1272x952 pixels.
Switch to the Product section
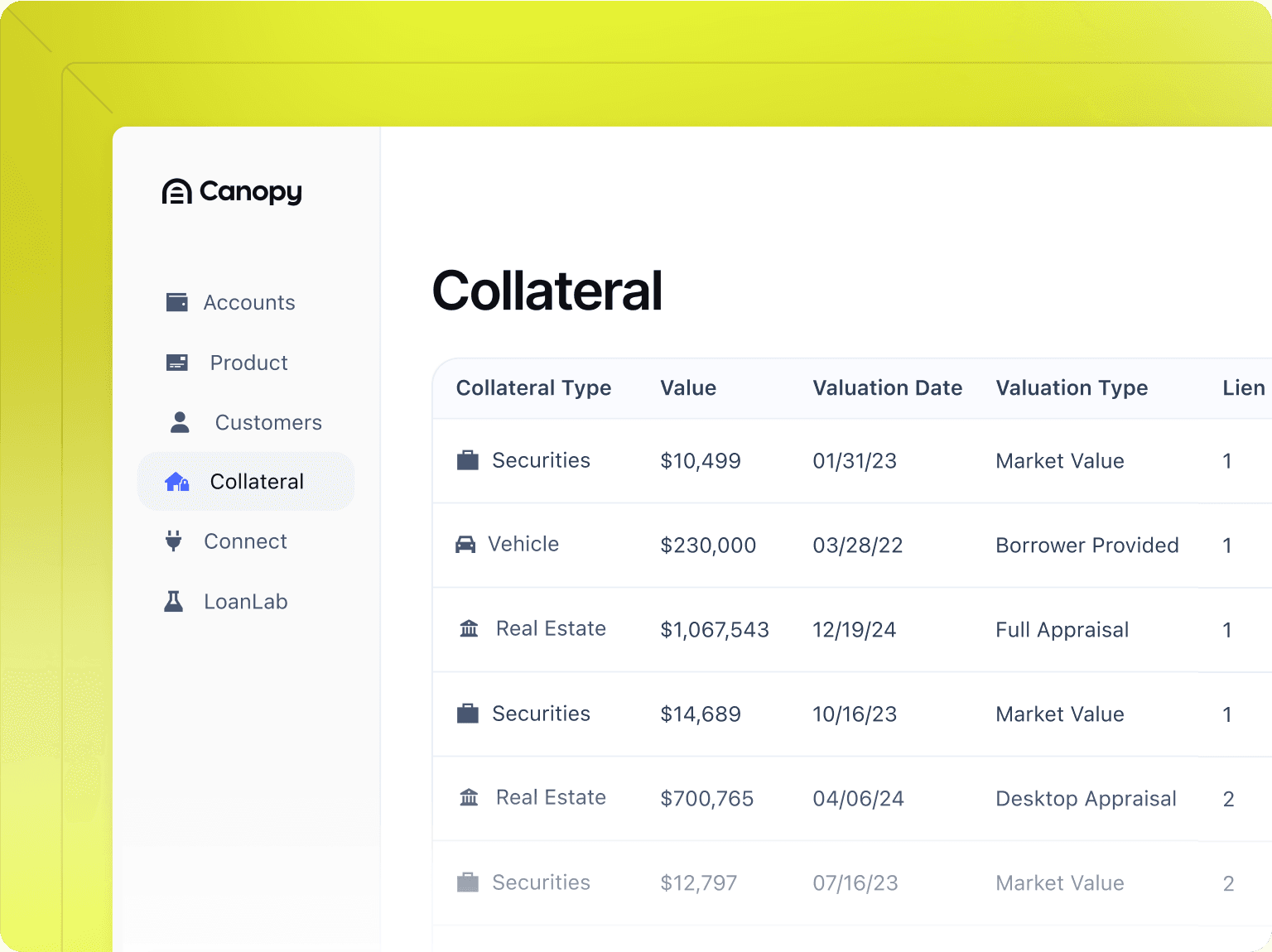(x=248, y=362)
